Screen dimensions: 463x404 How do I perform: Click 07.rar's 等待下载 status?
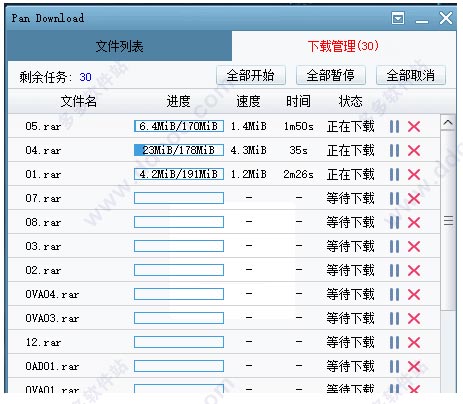point(351,199)
